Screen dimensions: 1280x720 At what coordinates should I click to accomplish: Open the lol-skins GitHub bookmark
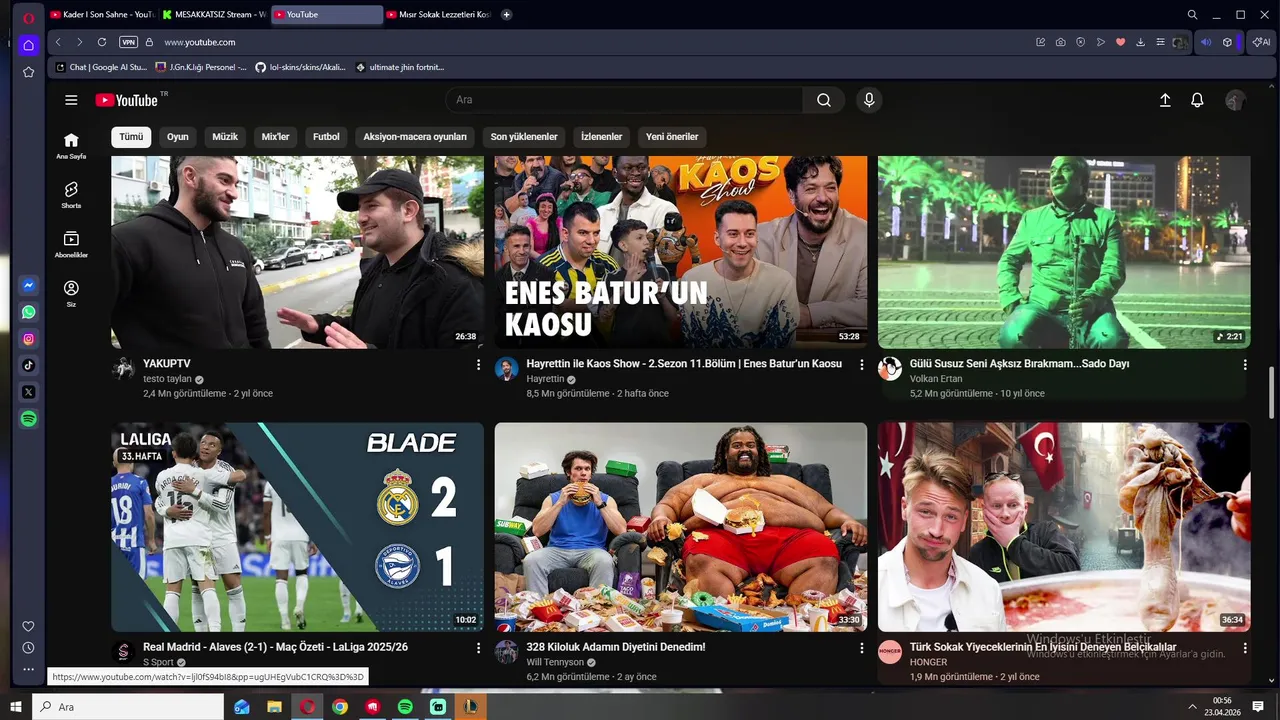click(x=301, y=67)
